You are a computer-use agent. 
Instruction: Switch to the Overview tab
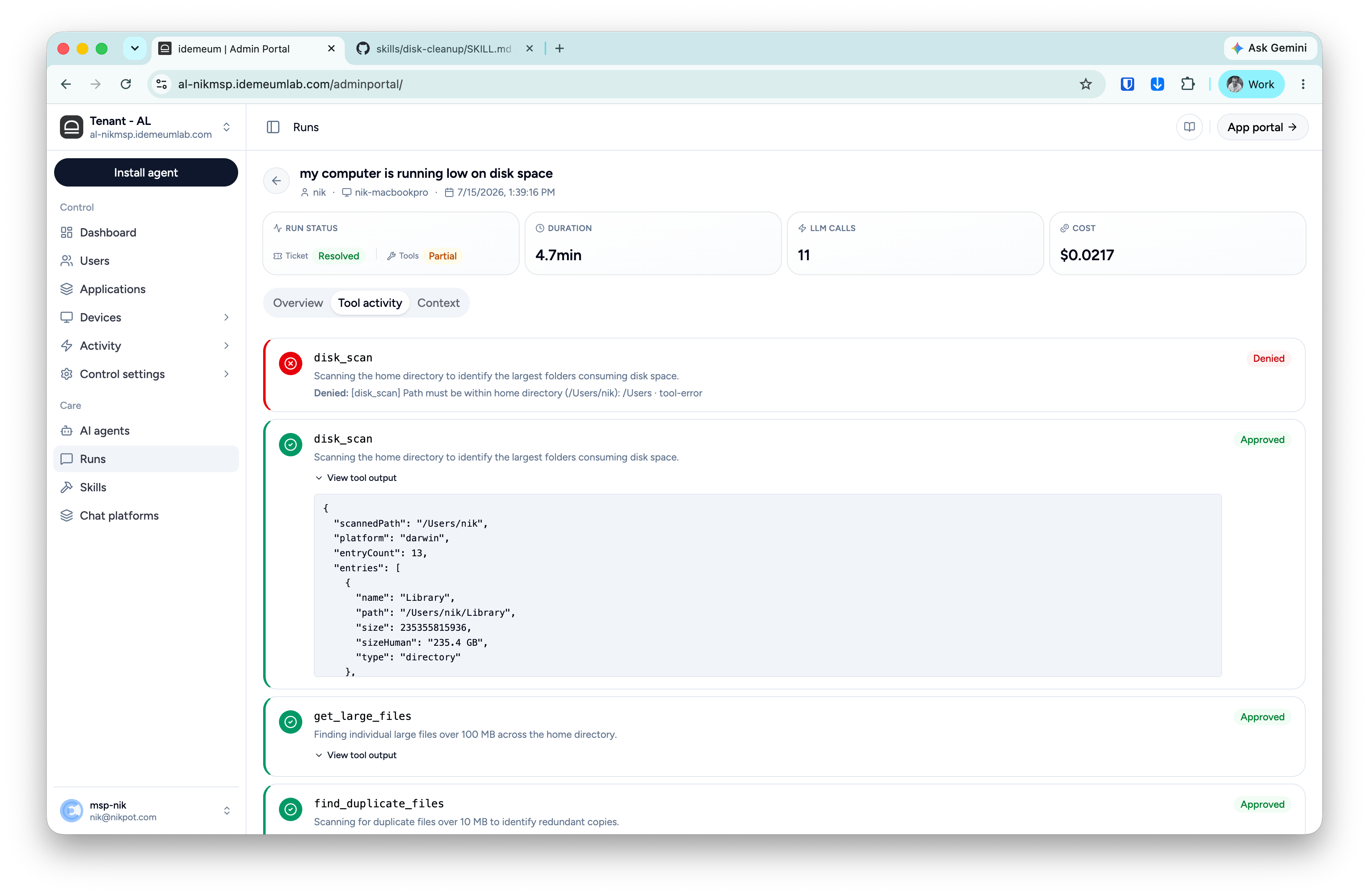click(298, 303)
